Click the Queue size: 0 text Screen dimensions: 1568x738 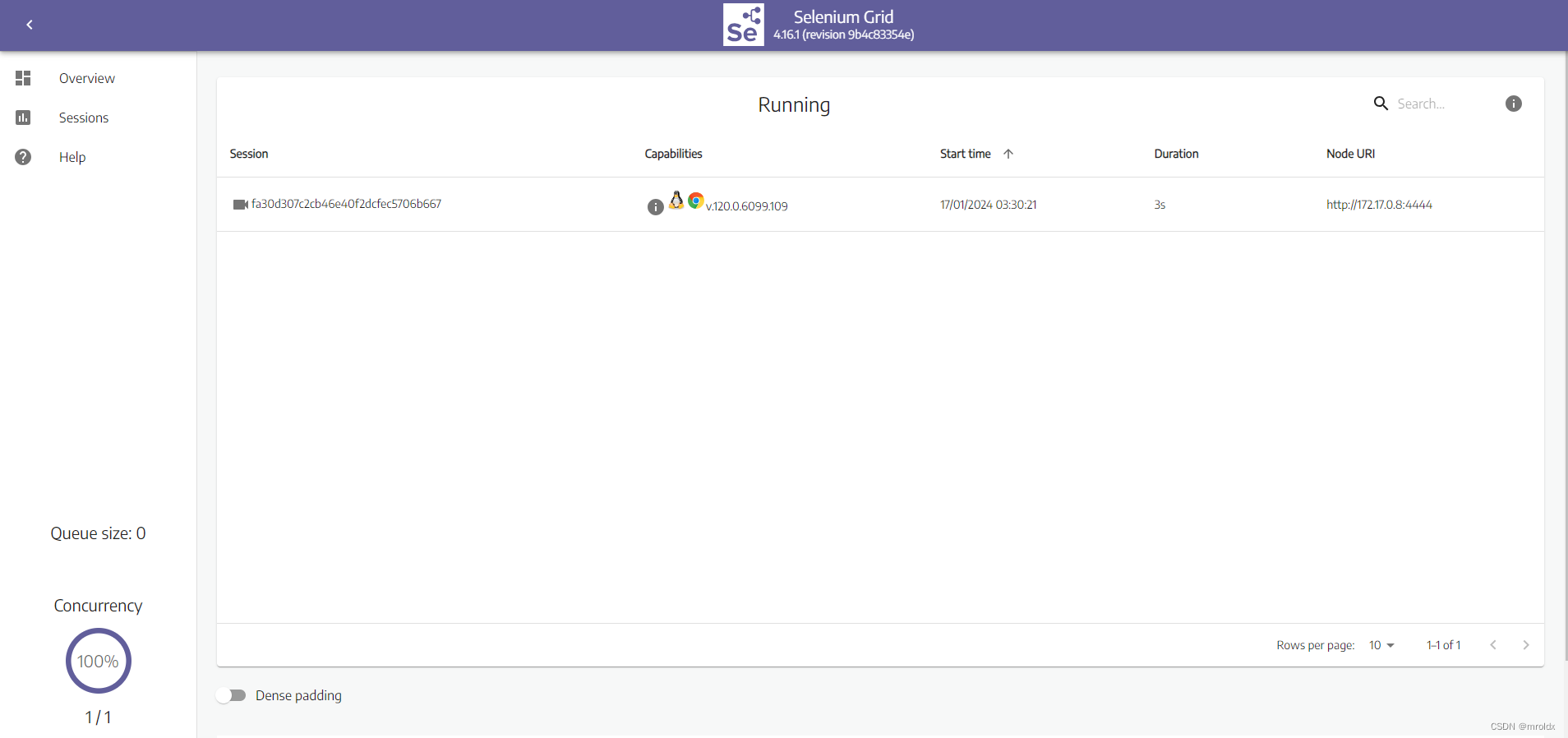[98, 533]
